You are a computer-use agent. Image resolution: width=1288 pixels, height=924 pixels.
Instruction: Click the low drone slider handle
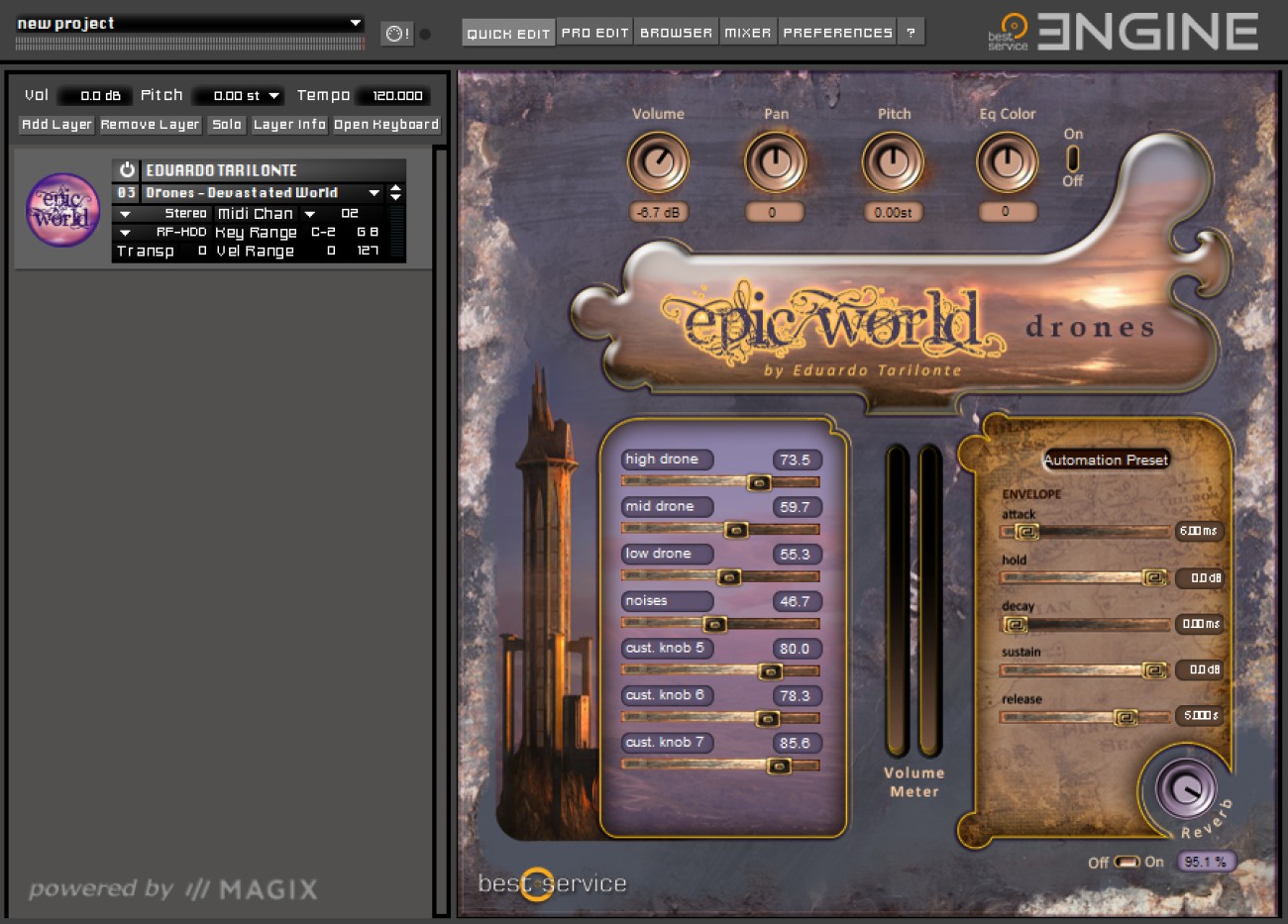[x=728, y=576]
